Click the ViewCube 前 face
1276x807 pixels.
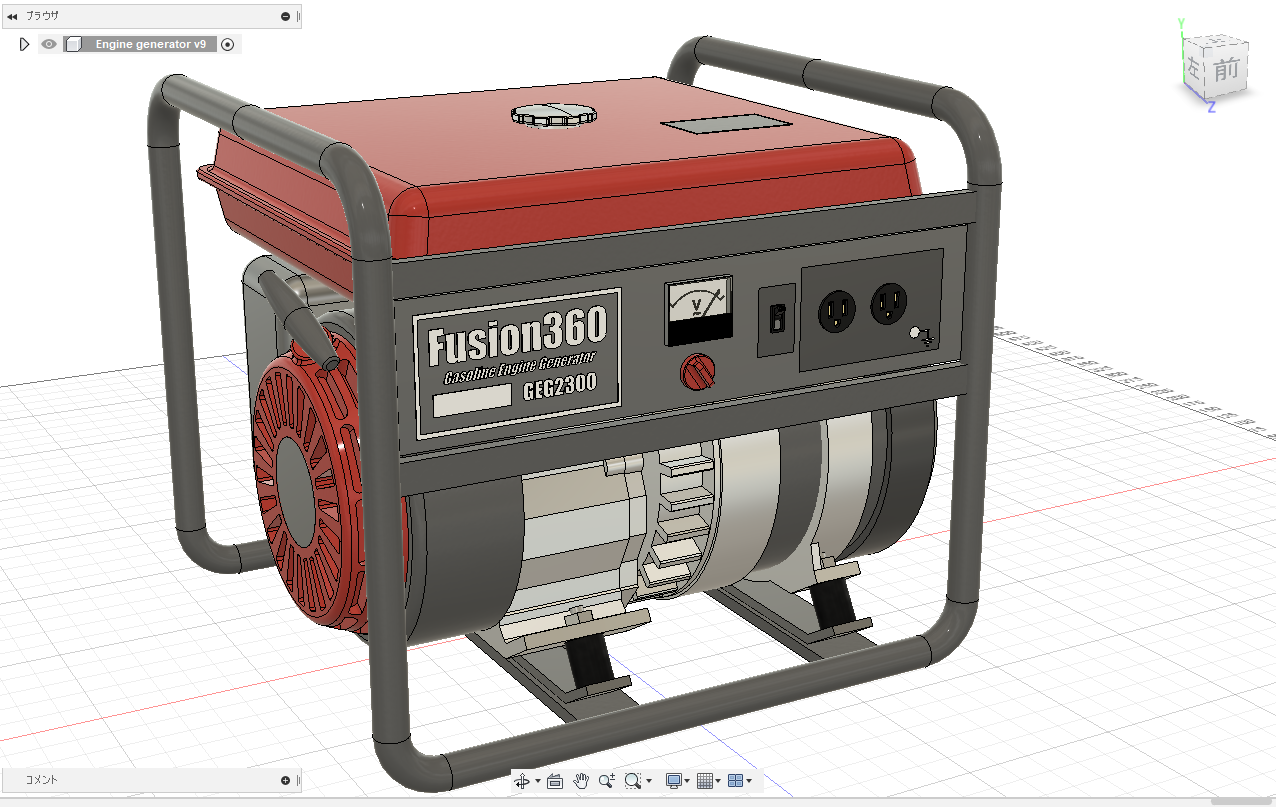tap(1227, 71)
